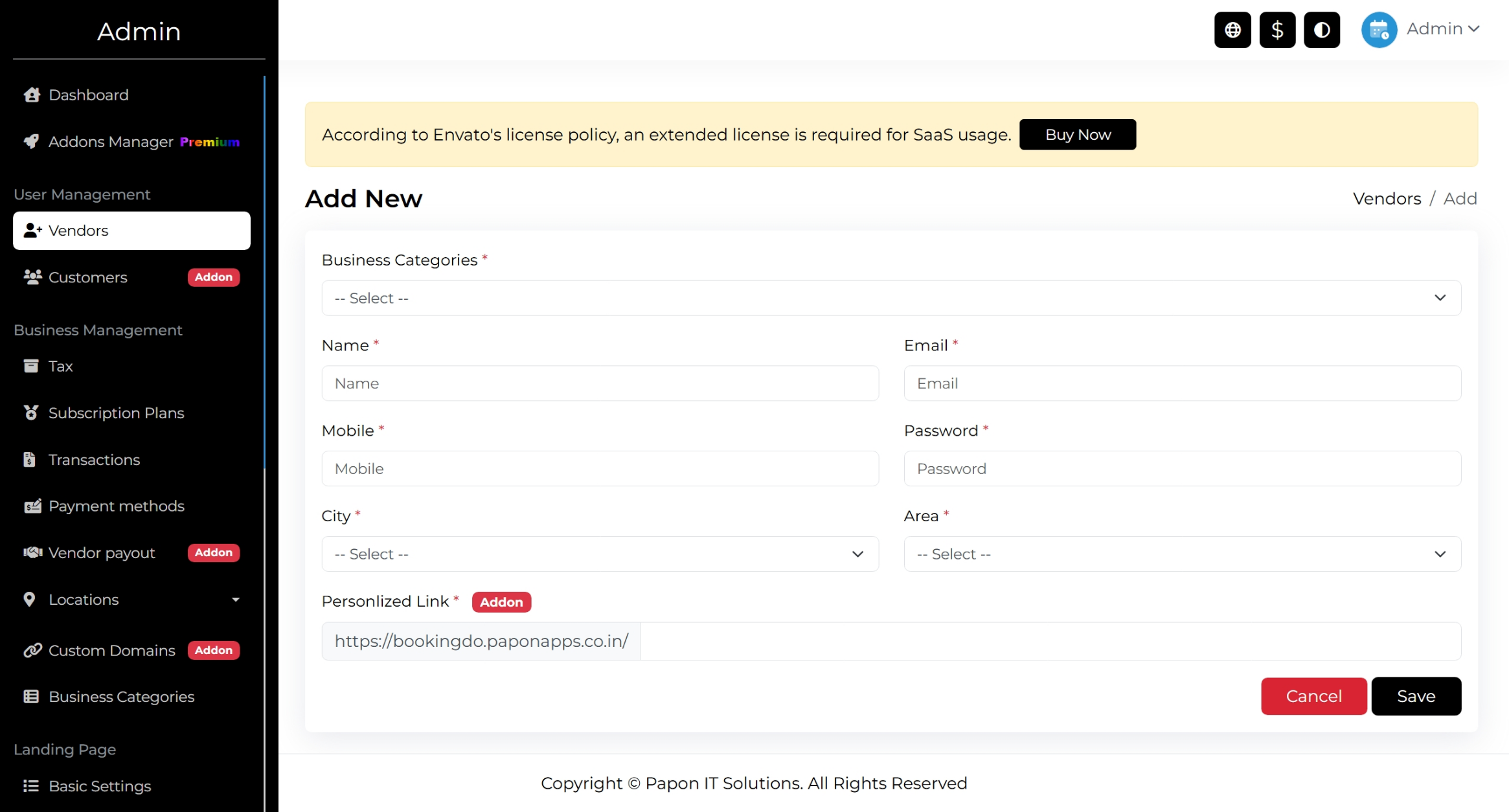The height and width of the screenshot is (812, 1509).
Task: Open Basic Settings menu item
Action: click(100, 786)
